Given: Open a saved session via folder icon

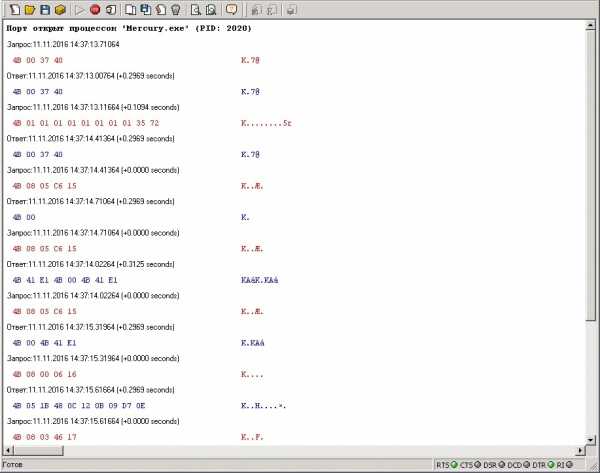Looking at the screenshot, I should [28, 9].
